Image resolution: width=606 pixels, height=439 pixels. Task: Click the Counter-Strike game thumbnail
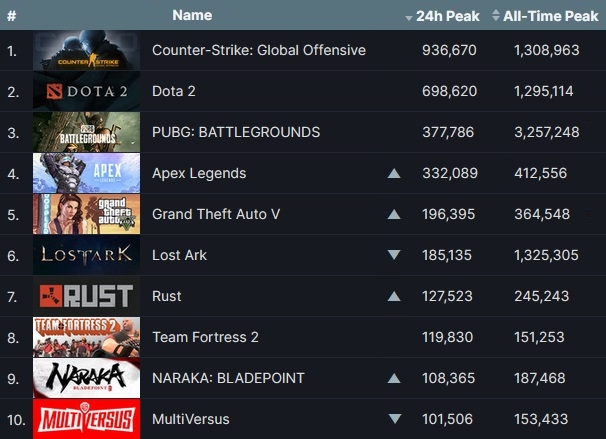coord(85,50)
